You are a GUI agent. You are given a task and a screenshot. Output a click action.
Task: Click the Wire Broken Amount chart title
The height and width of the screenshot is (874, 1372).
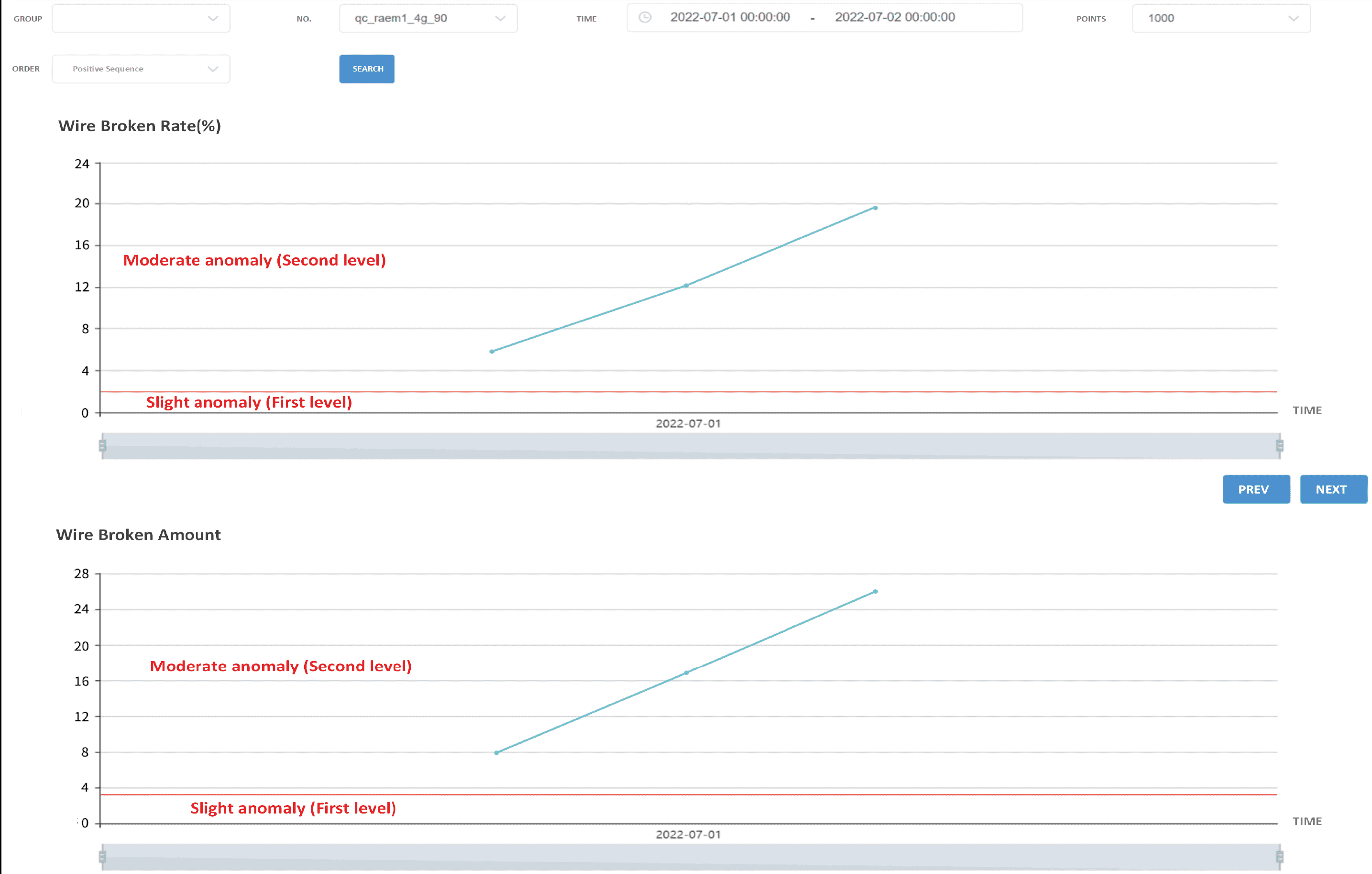point(139,535)
